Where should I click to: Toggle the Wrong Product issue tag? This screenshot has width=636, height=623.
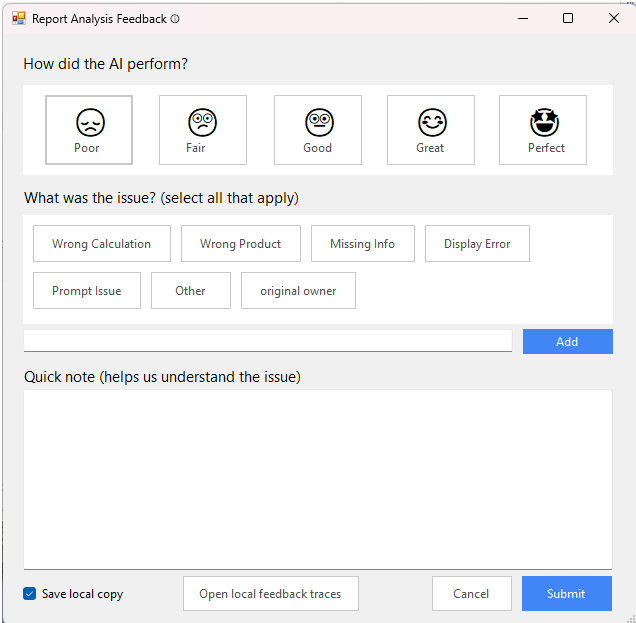click(240, 244)
